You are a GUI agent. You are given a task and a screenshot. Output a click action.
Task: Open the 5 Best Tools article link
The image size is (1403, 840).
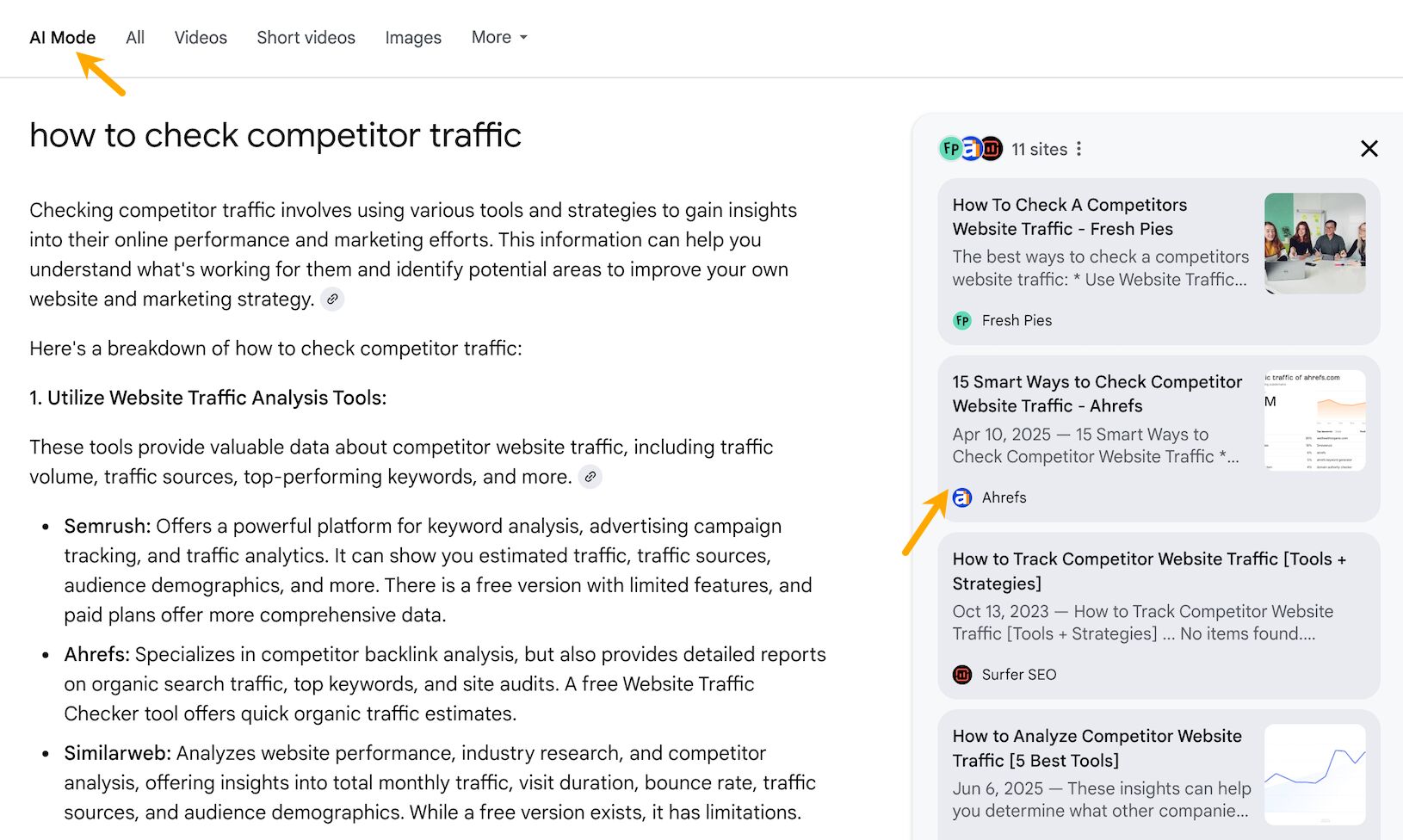coord(1097,748)
